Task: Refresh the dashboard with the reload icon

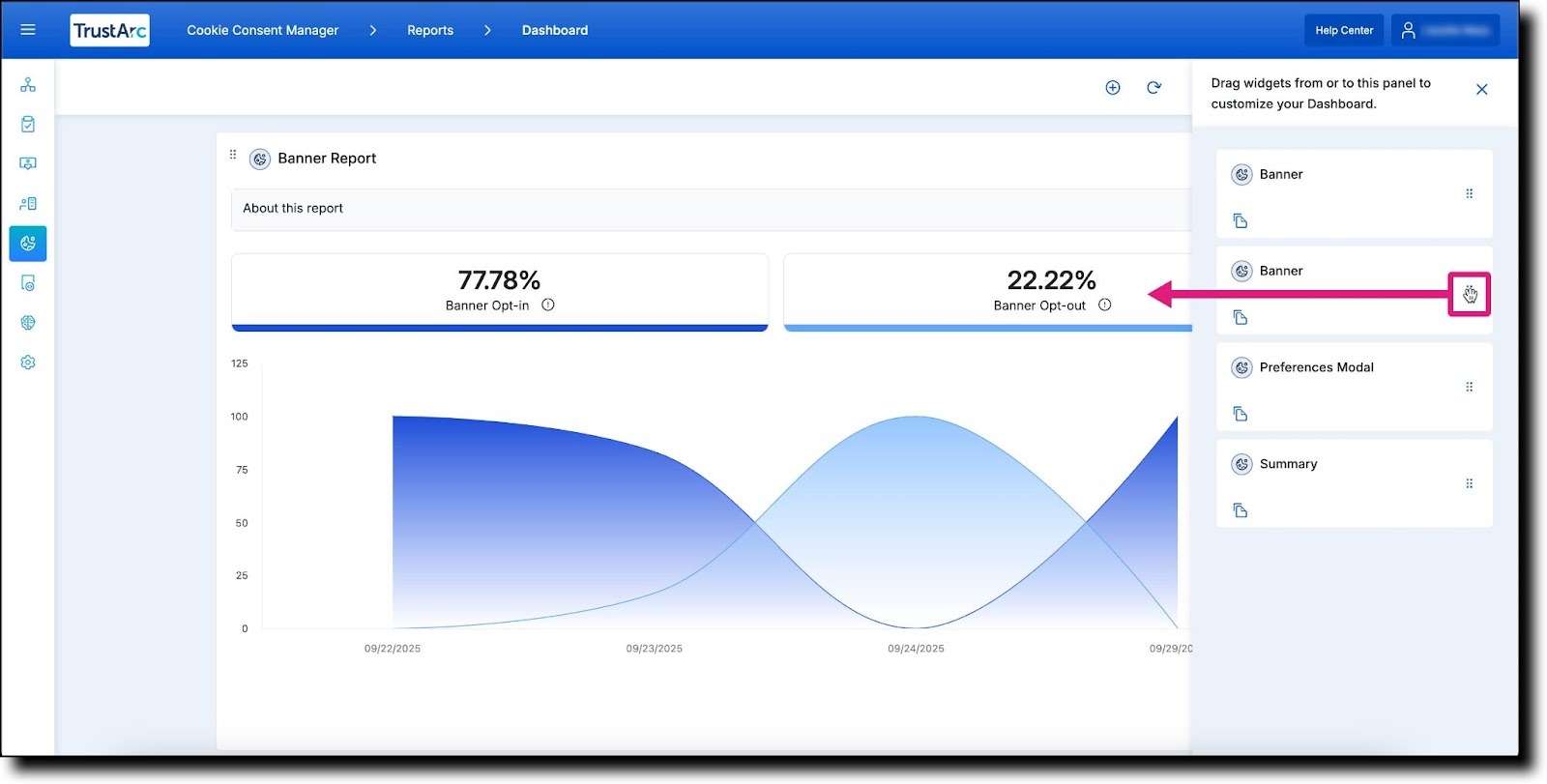Action: coord(1153,88)
